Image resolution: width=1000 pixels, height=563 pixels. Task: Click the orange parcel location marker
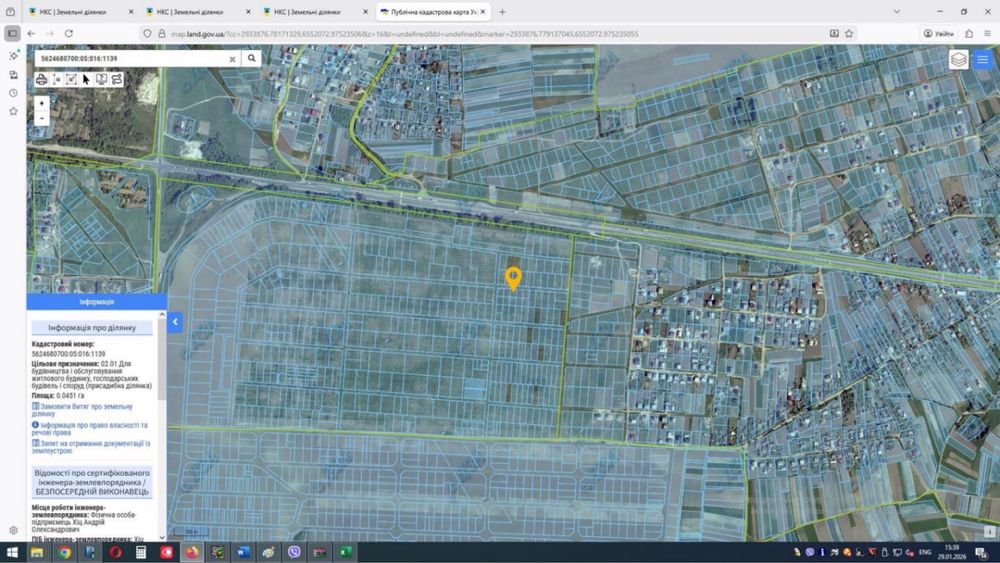coord(513,279)
